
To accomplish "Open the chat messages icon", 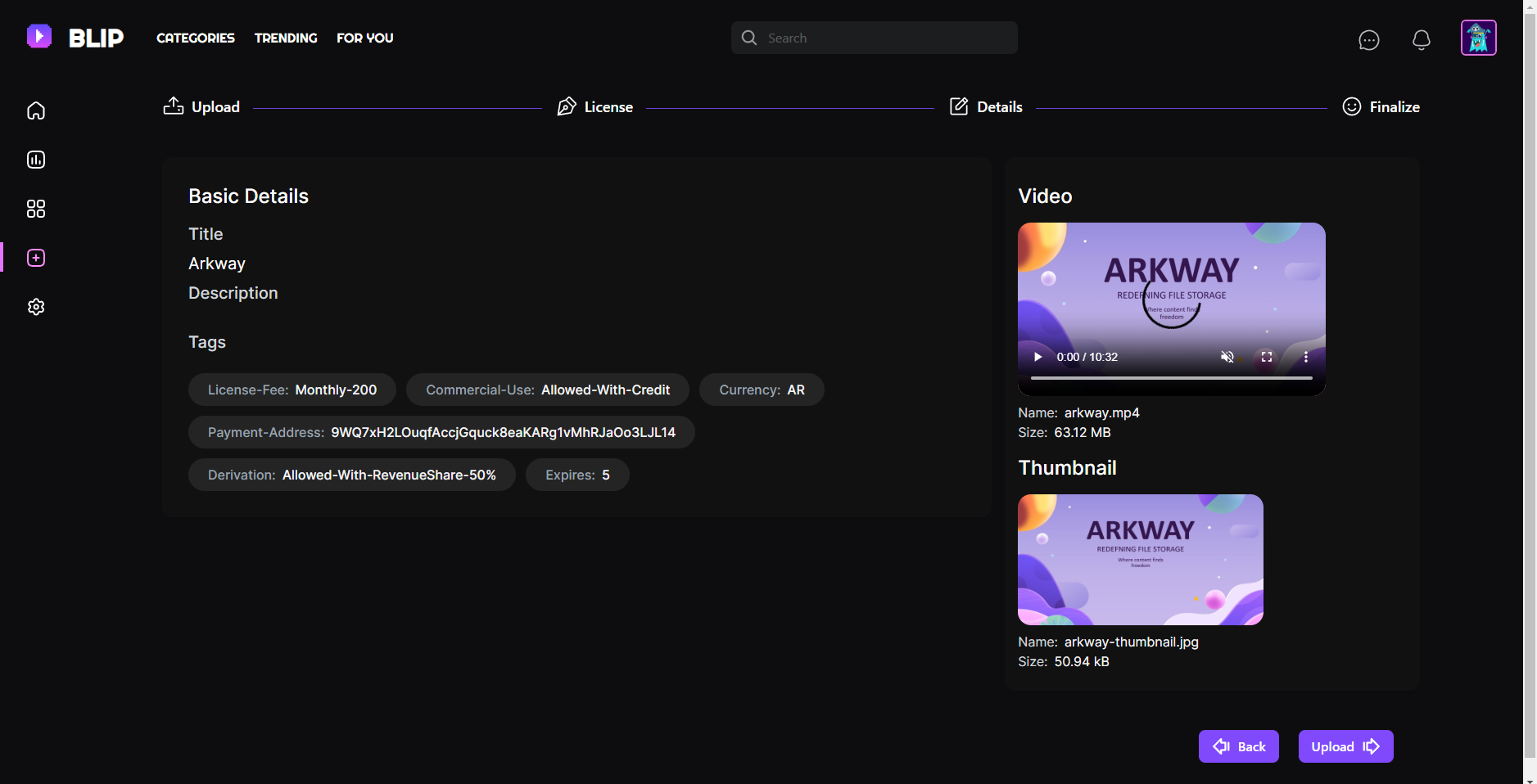I will point(1369,39).
